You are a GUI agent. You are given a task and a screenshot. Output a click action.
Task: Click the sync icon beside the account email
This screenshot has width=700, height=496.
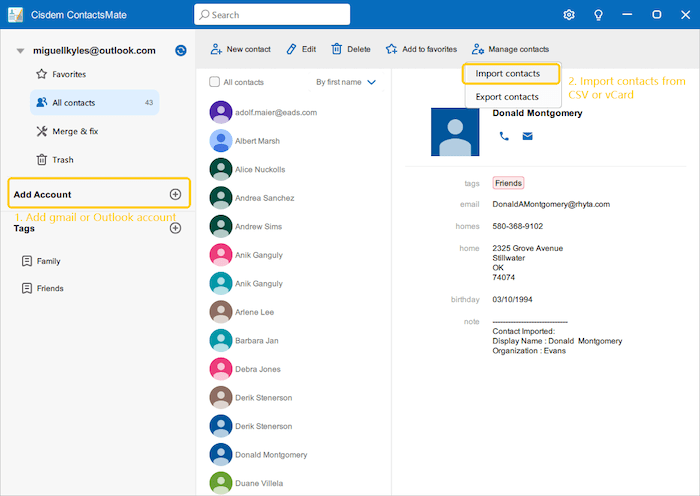pyautogui.click(x=180, y=50)
